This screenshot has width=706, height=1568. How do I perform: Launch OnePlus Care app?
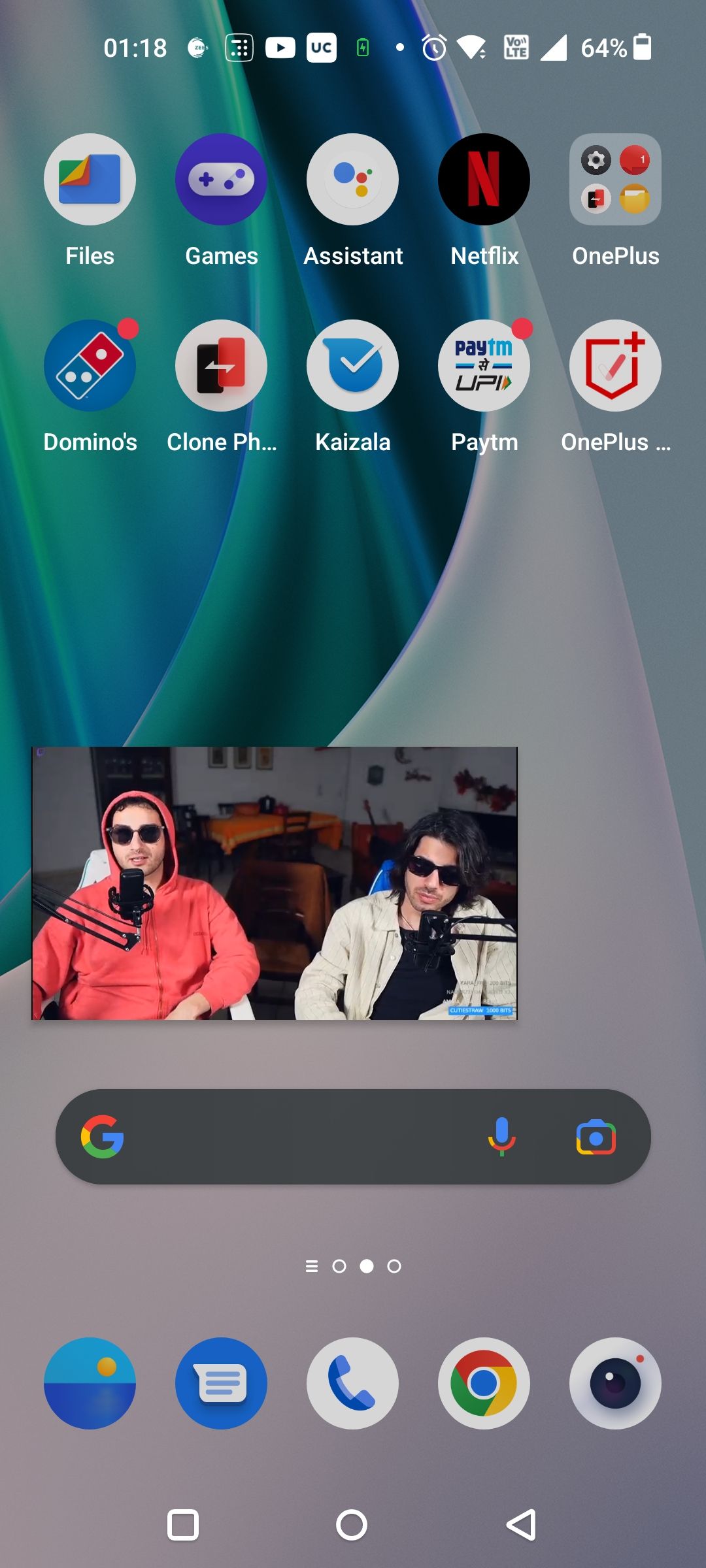615,365
